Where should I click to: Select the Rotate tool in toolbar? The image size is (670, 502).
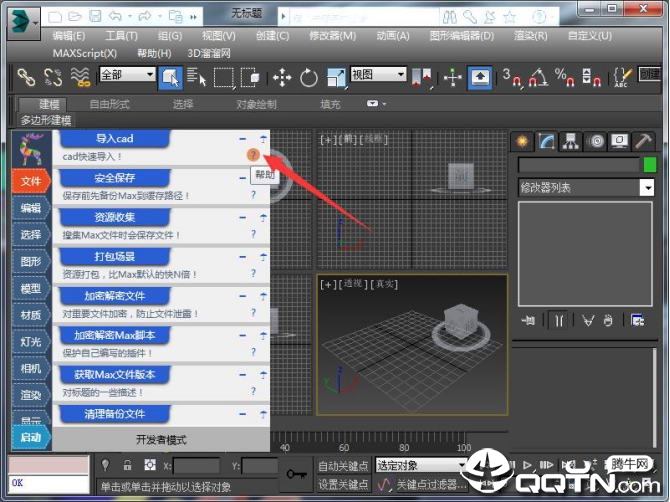pos(308,77)
